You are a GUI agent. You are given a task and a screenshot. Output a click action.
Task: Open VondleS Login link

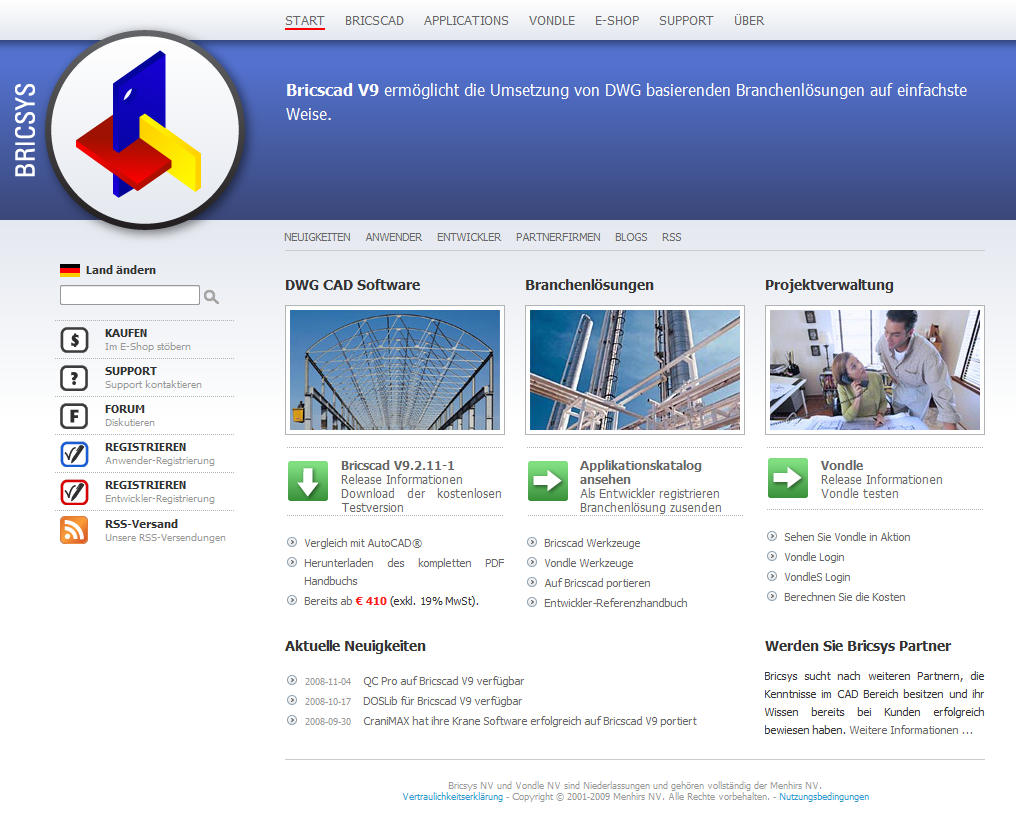point(816,577)
